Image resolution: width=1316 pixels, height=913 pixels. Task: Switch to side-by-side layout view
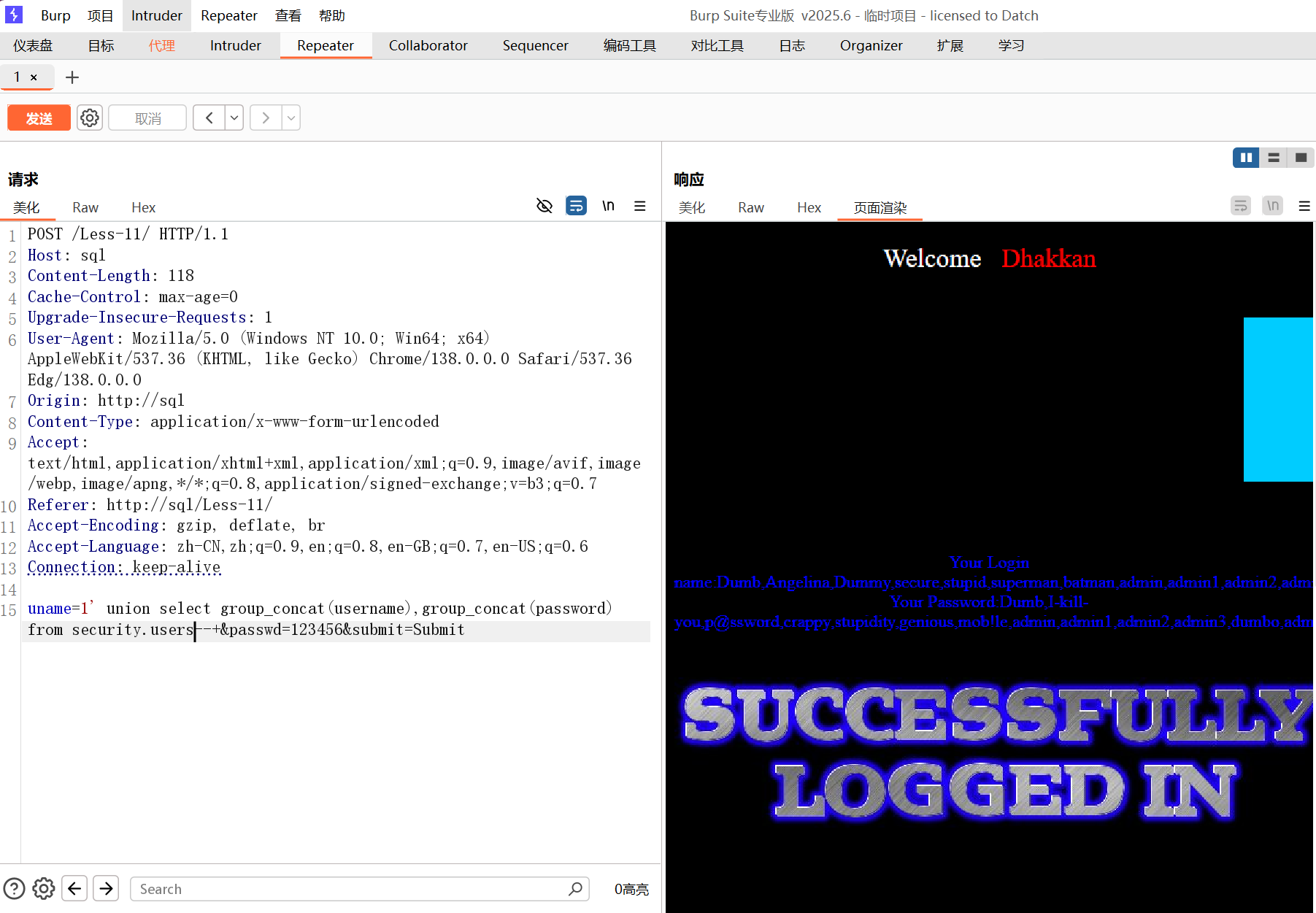point(1246,158)
